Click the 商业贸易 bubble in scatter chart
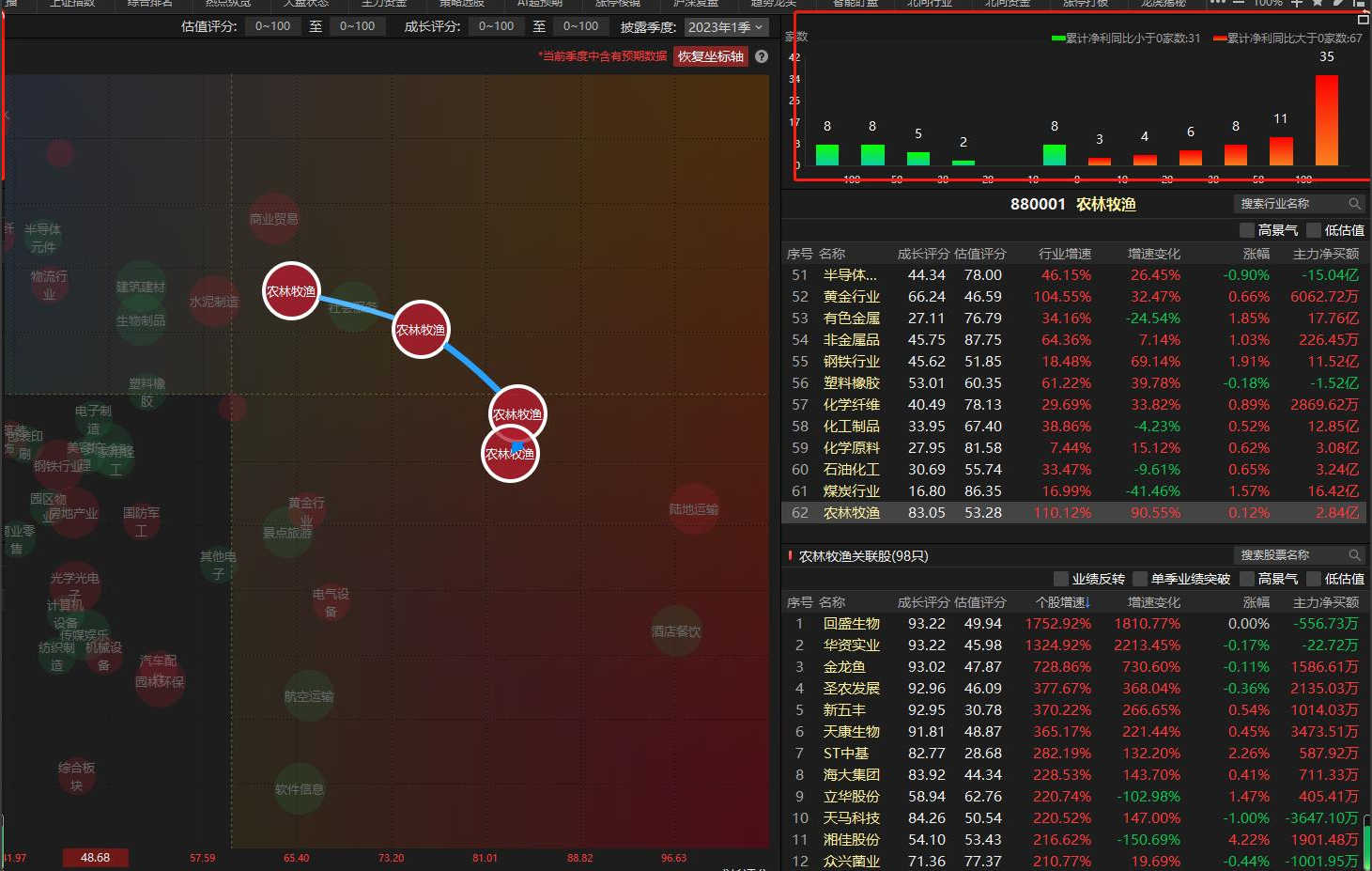Viewport: 1372px width, 871px height. (274, 219)
